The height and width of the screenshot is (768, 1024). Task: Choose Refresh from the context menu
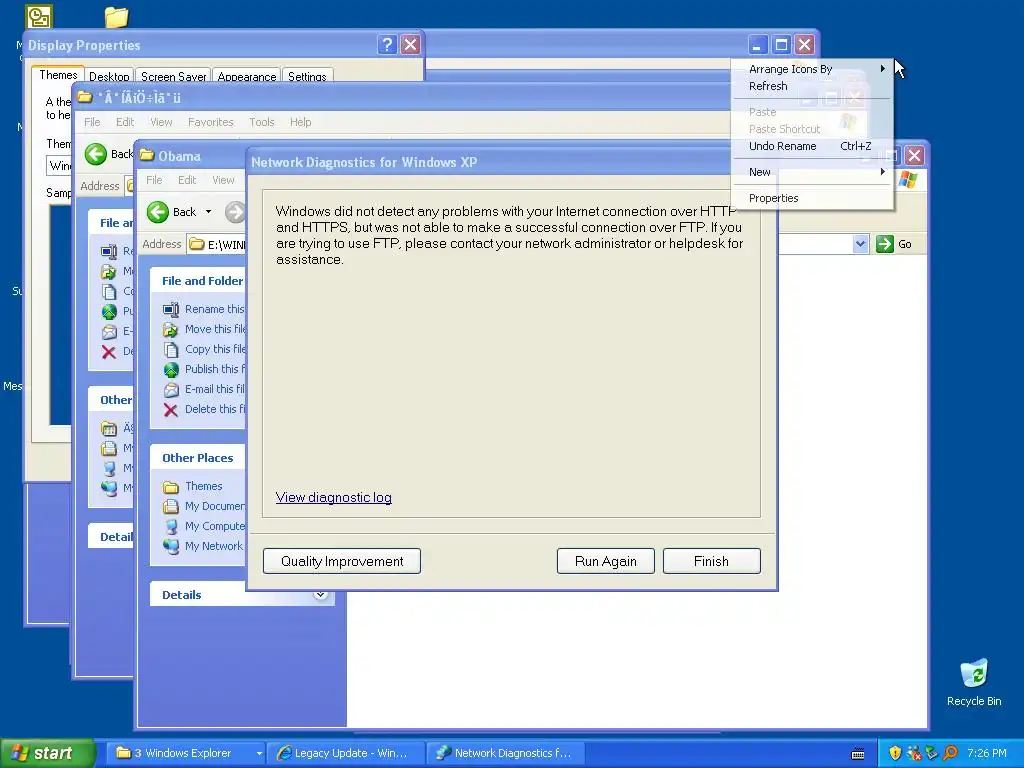coord(812,86)
